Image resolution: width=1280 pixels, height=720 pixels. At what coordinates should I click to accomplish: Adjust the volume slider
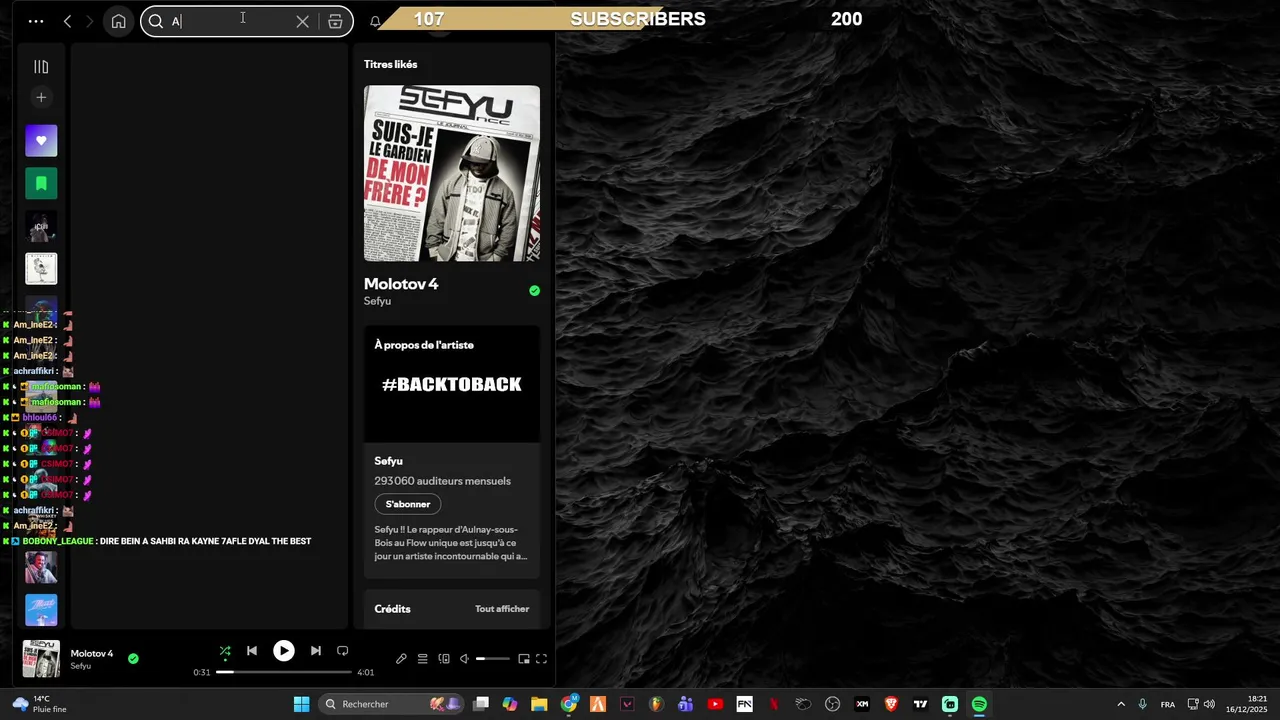click(493, 659)
